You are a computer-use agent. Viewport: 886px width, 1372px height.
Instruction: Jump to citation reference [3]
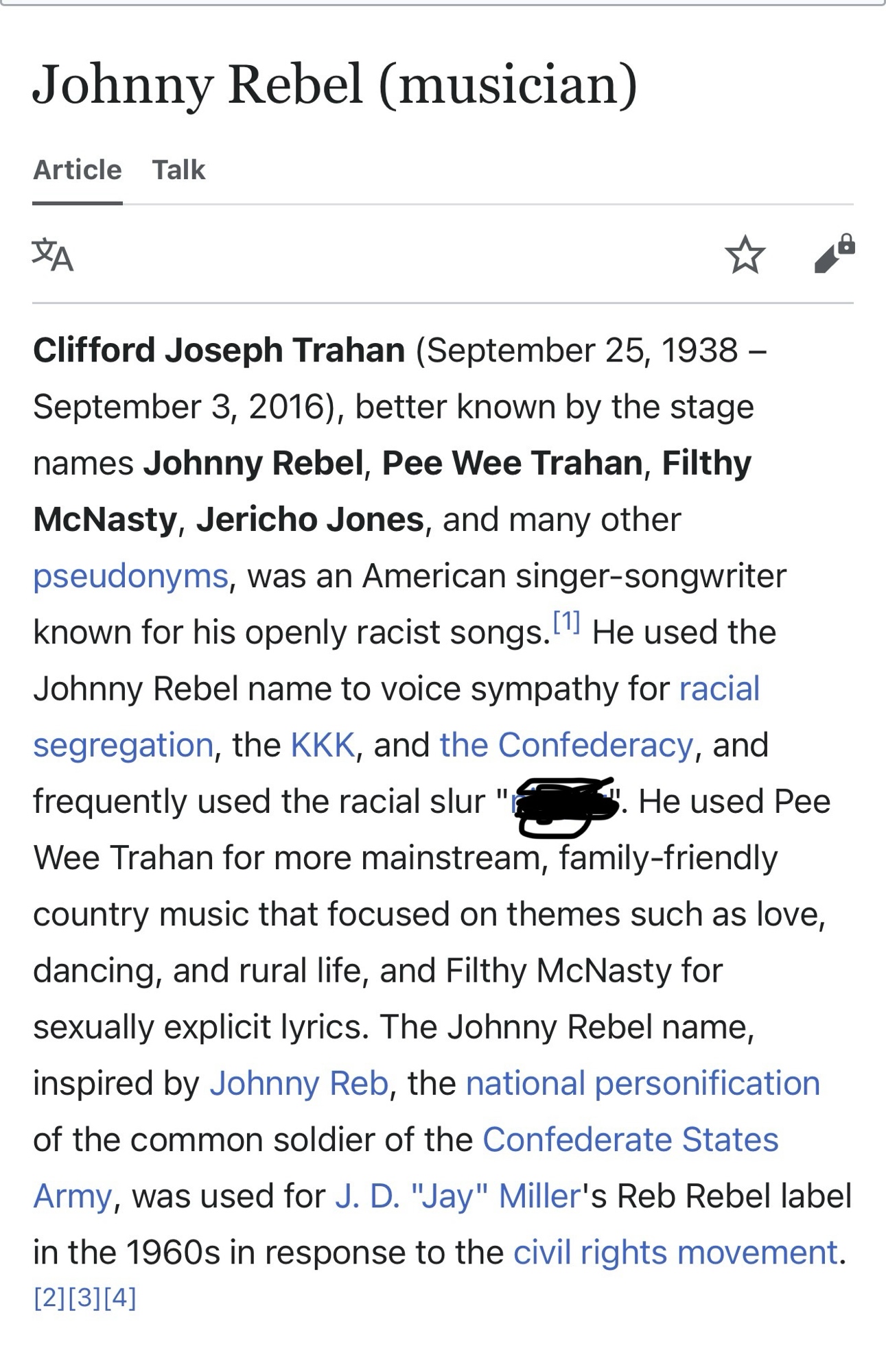pyautogui.click(x=85, y=1297)
